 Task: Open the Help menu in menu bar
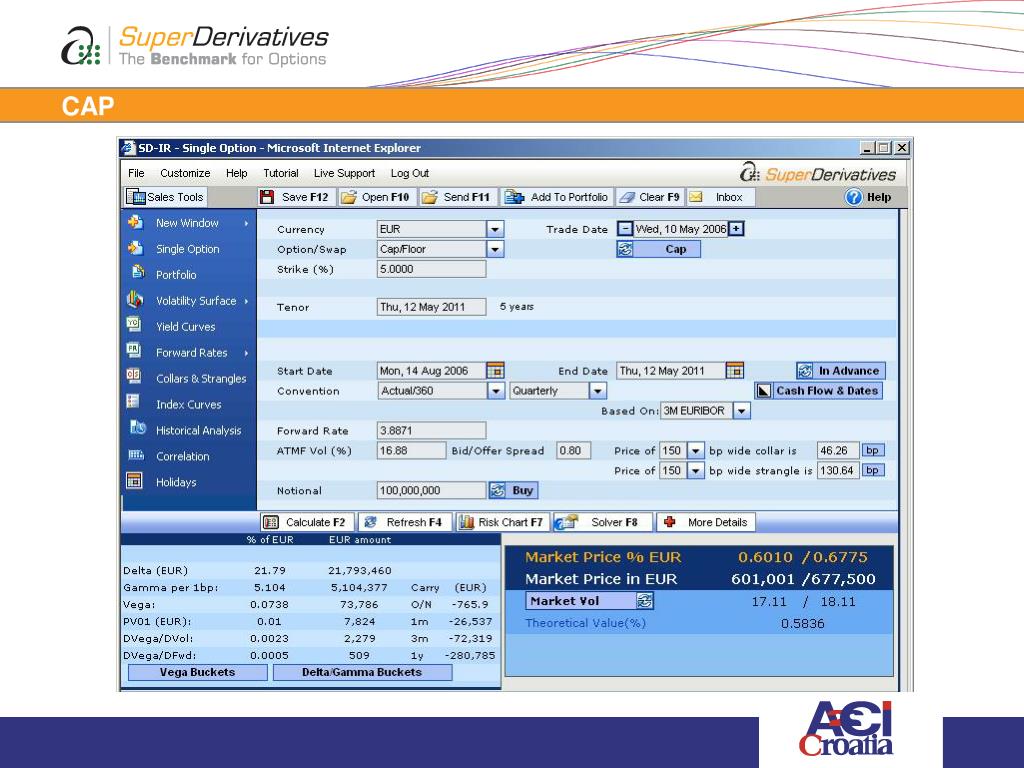click(236, 173)
